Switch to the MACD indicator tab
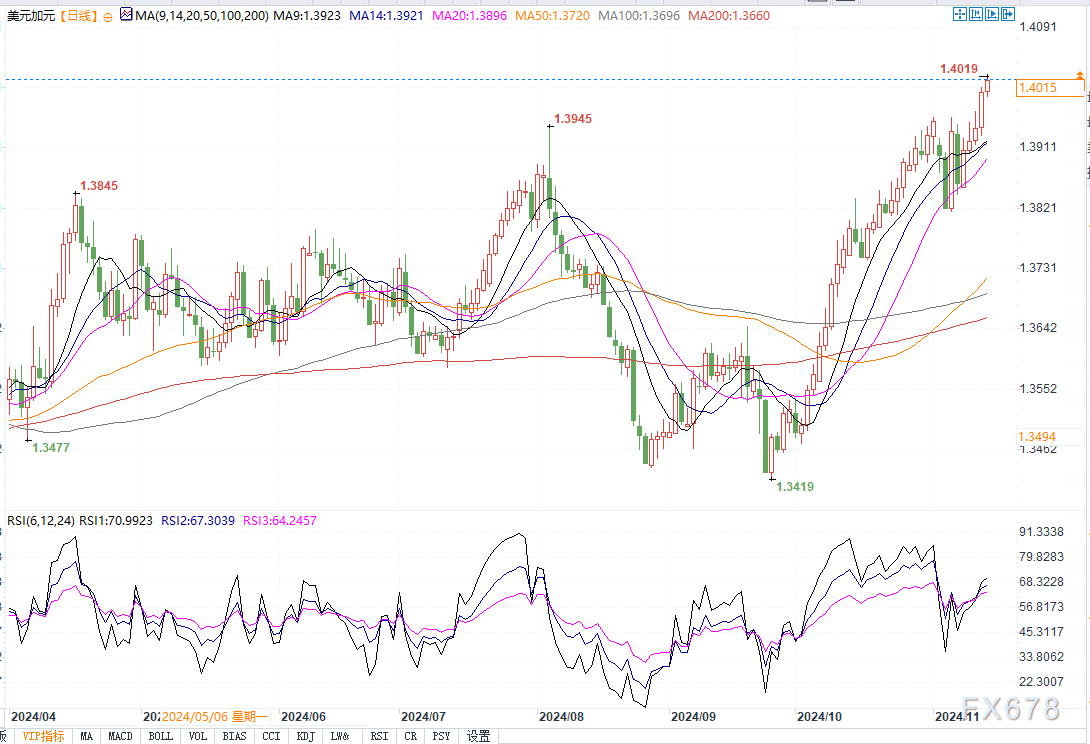The image size is (1090, 744). 120,736
